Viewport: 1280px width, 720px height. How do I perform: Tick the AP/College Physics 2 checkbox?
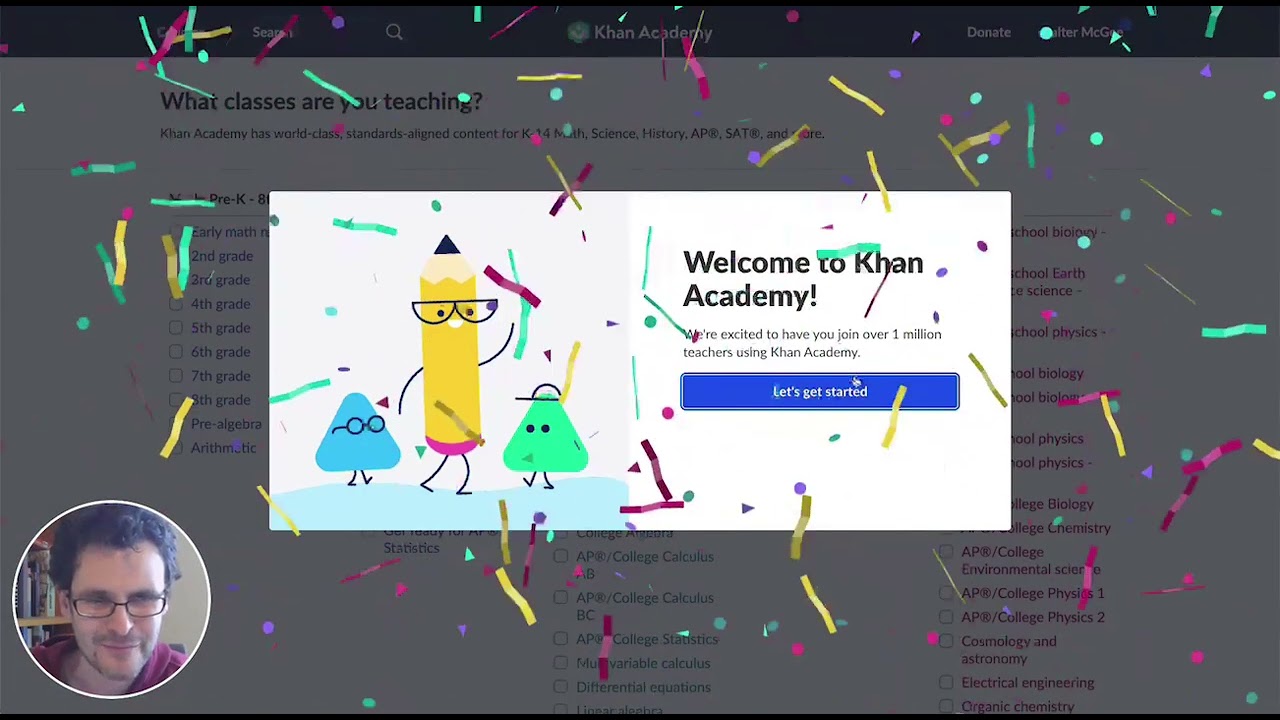point(946,617)
